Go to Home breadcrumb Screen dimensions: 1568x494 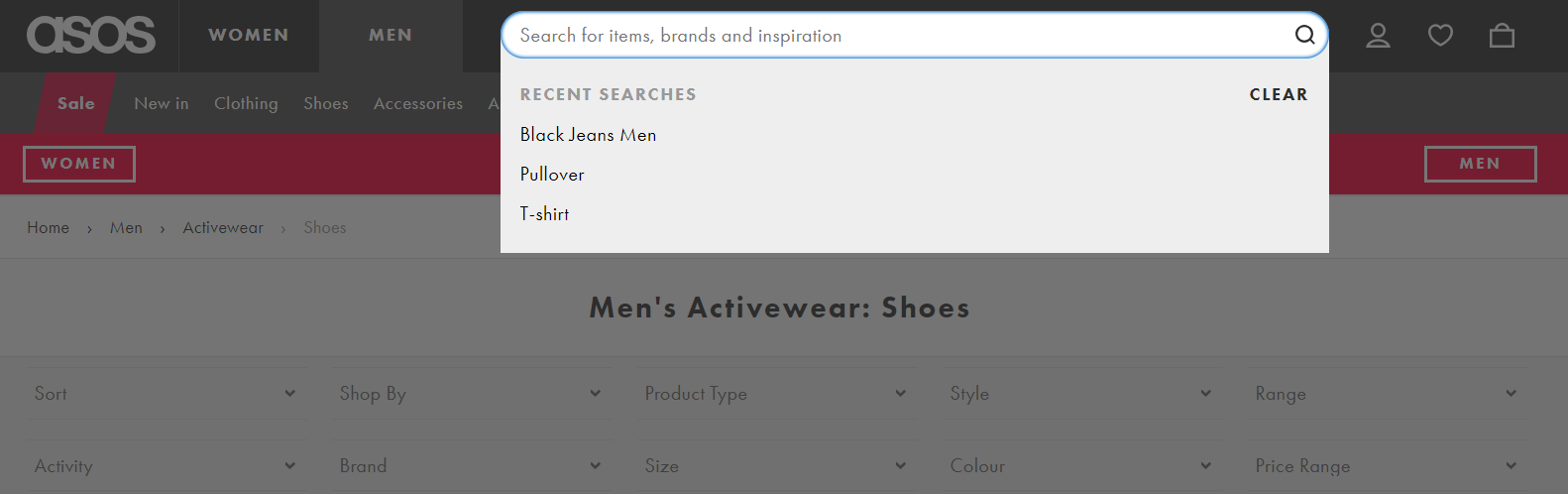[x=49, y=228]
